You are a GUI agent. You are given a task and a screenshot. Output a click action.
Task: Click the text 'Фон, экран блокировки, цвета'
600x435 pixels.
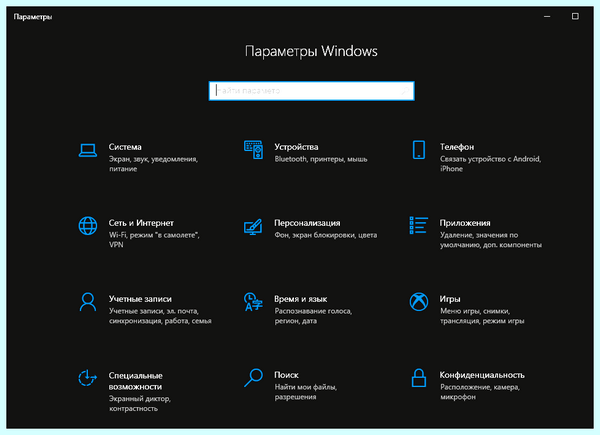tap(326, 235)
